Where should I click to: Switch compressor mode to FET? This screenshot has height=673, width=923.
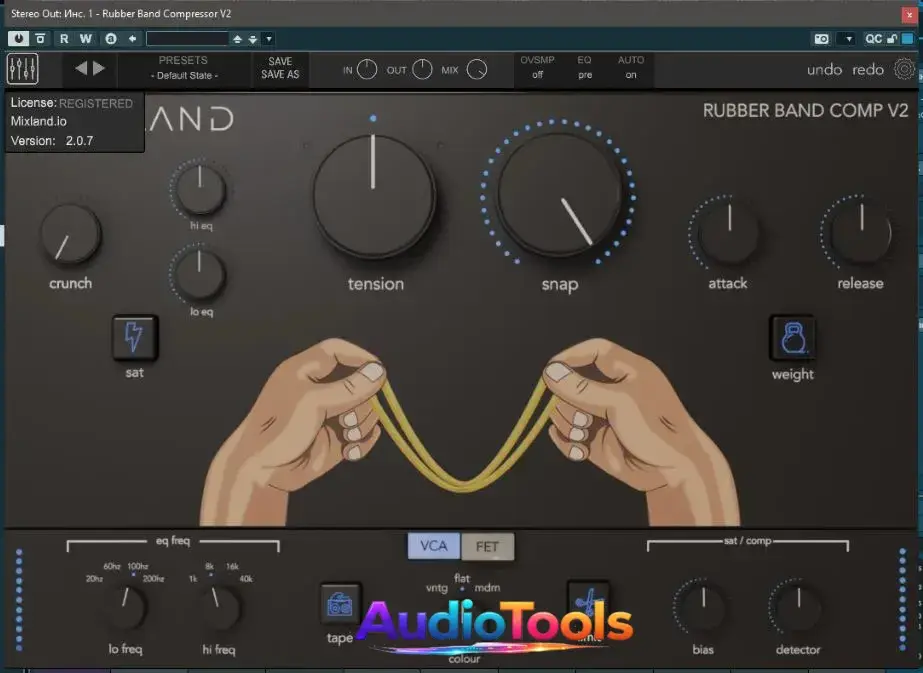(487, 547)
